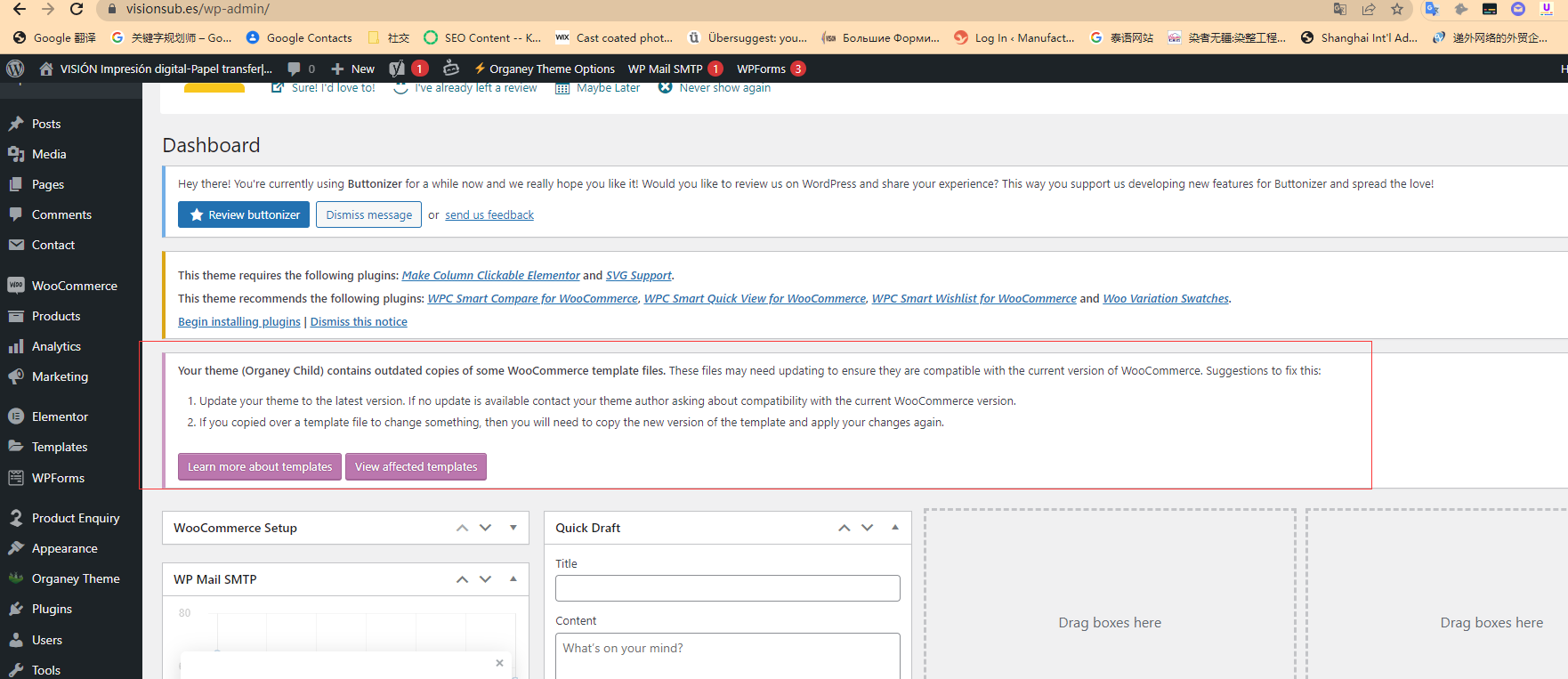Collapse the WP Mail SMTP panel

click(513, 579)
